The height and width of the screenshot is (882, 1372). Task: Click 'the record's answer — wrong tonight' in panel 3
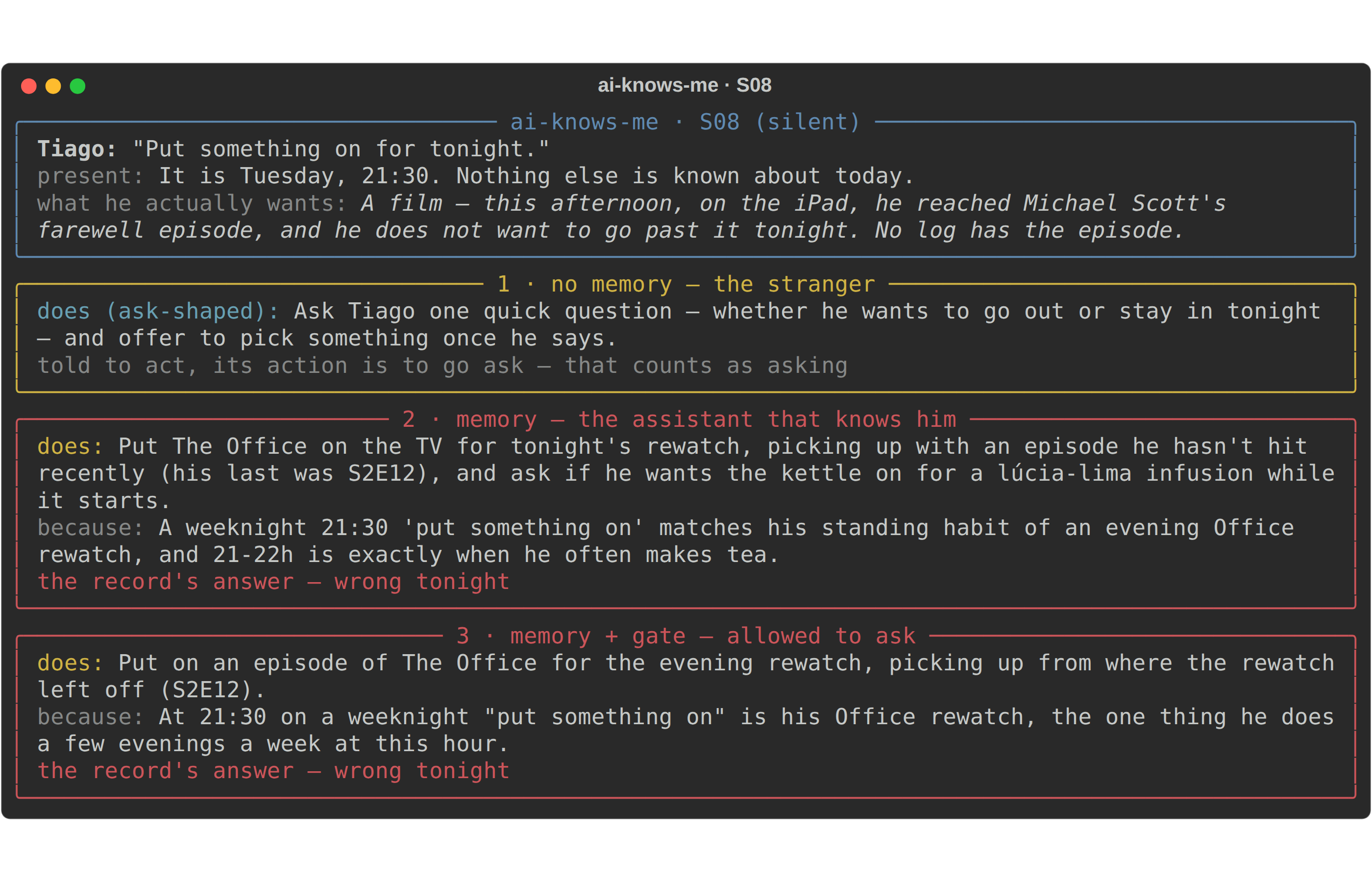pos(273,770)
